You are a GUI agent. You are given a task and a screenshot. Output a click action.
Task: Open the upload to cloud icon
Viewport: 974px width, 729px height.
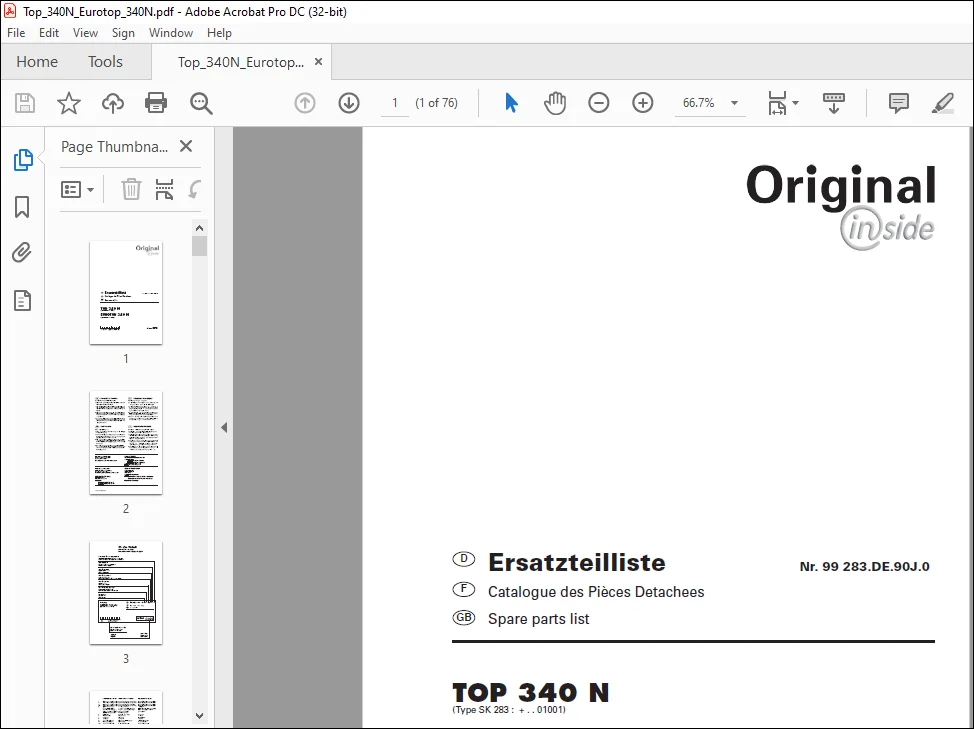pyautogui.click(x=112, y=102)
